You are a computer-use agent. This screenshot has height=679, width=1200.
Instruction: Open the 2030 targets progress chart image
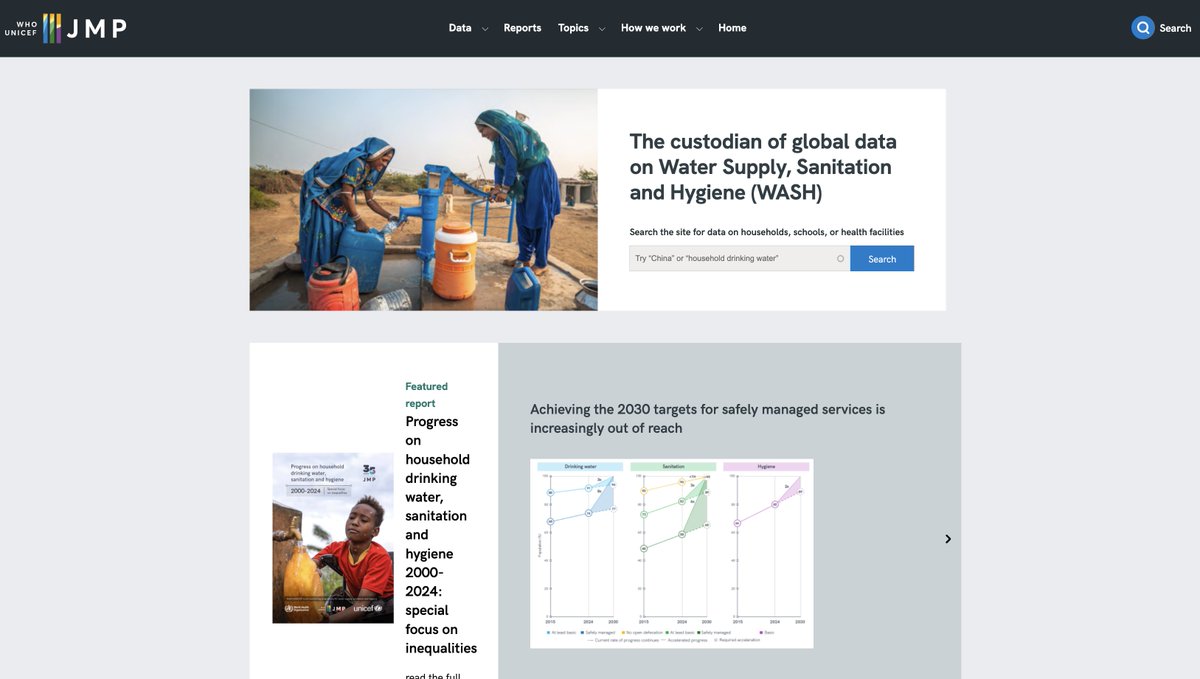[x=671, y=553]
